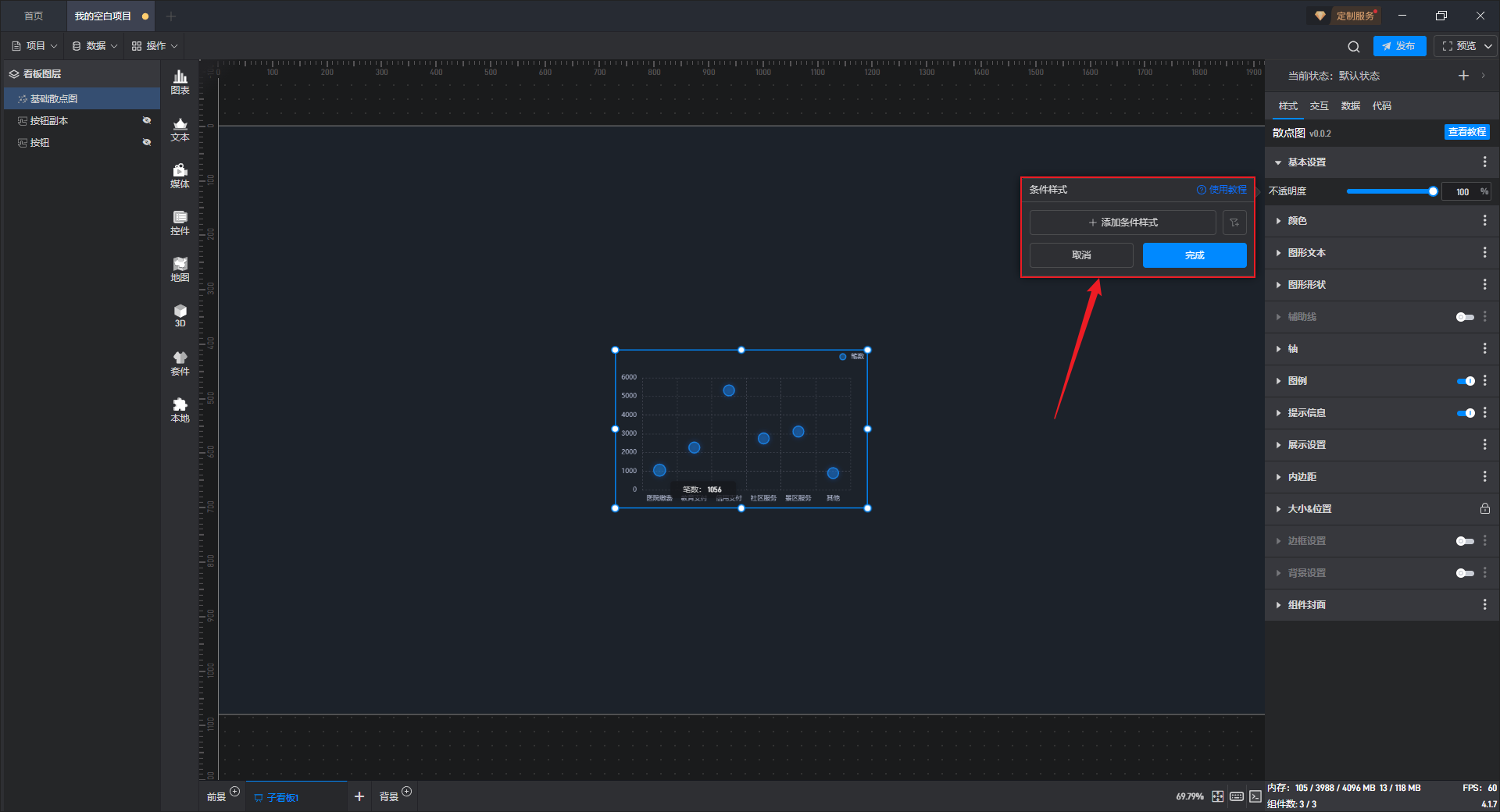1500x812 pixels.
Task: Add a new sub-board with plus icon
Action: [x=359, y=796]
